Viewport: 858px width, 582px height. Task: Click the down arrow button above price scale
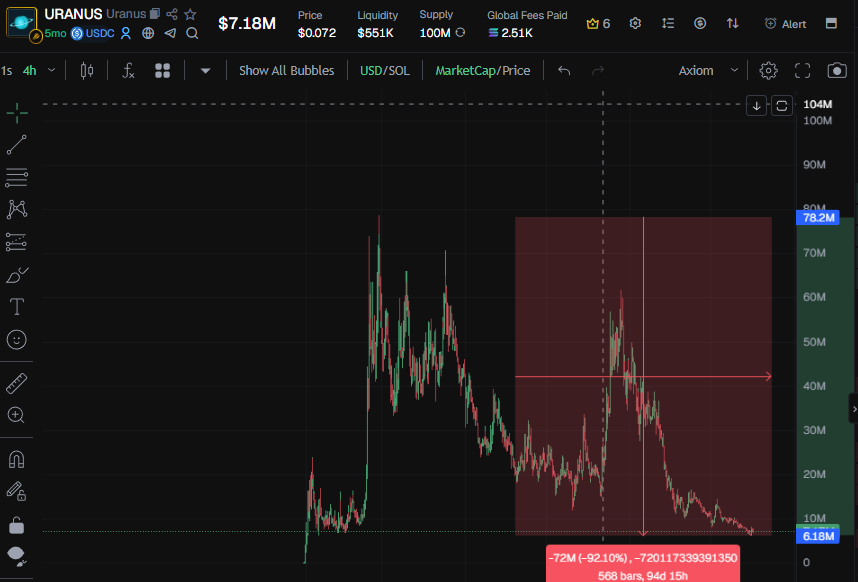[757, 106]
